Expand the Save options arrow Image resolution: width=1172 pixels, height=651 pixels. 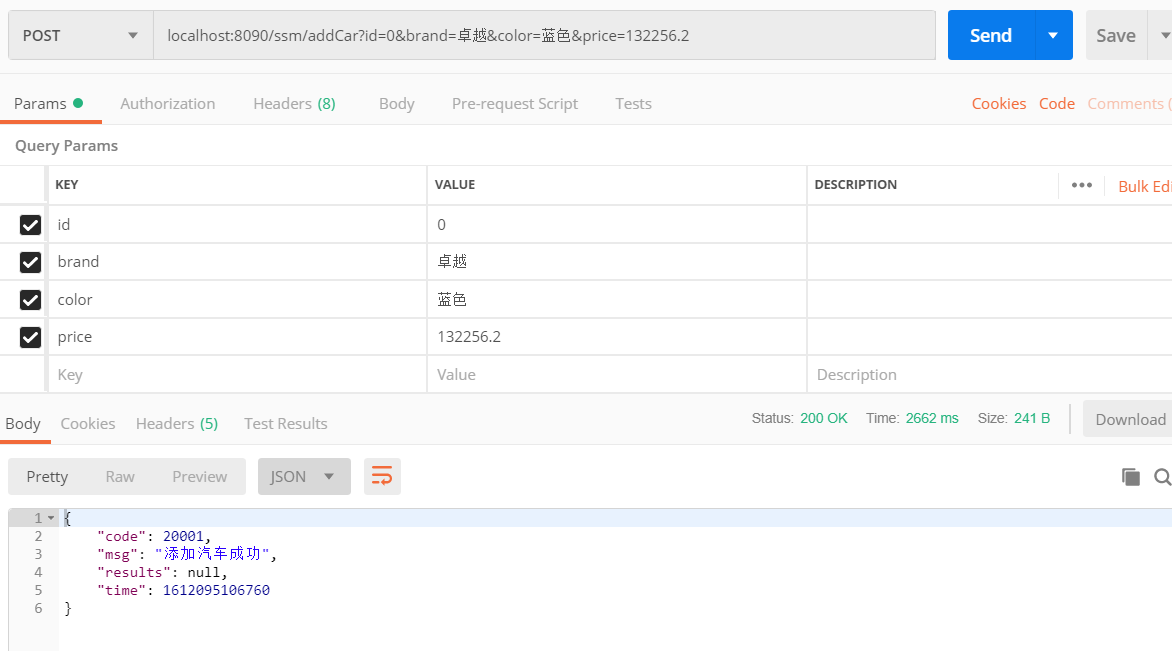pos(1164,35)
